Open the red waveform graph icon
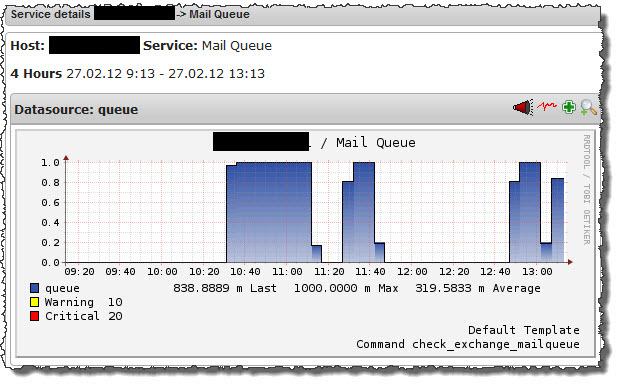 [547, 106]
